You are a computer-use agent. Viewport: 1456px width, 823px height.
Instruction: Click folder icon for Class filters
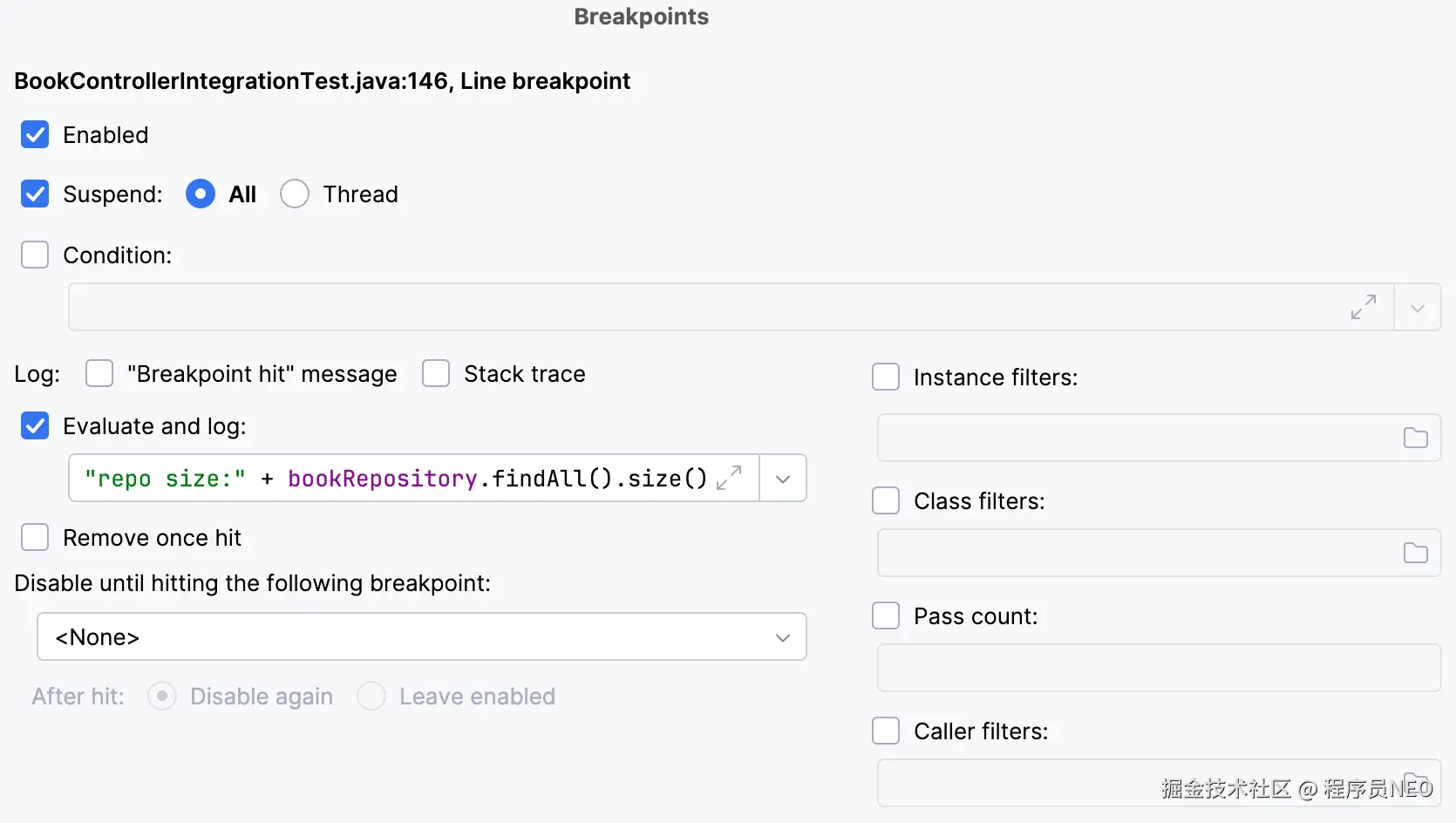1415,553
